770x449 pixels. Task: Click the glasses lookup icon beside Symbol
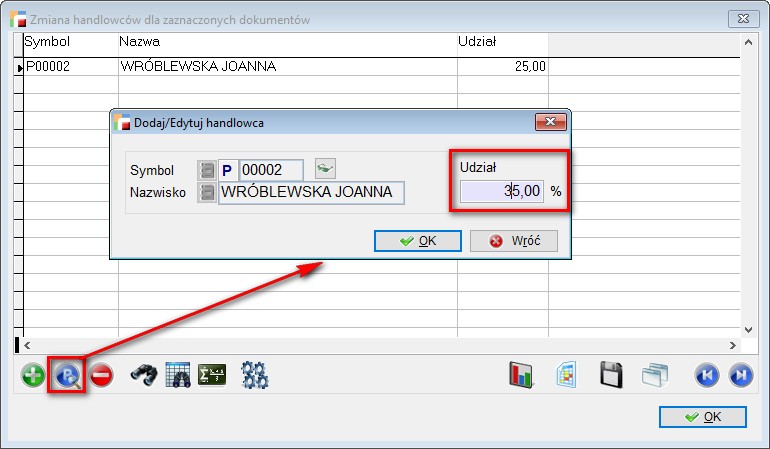pos(325,167)
